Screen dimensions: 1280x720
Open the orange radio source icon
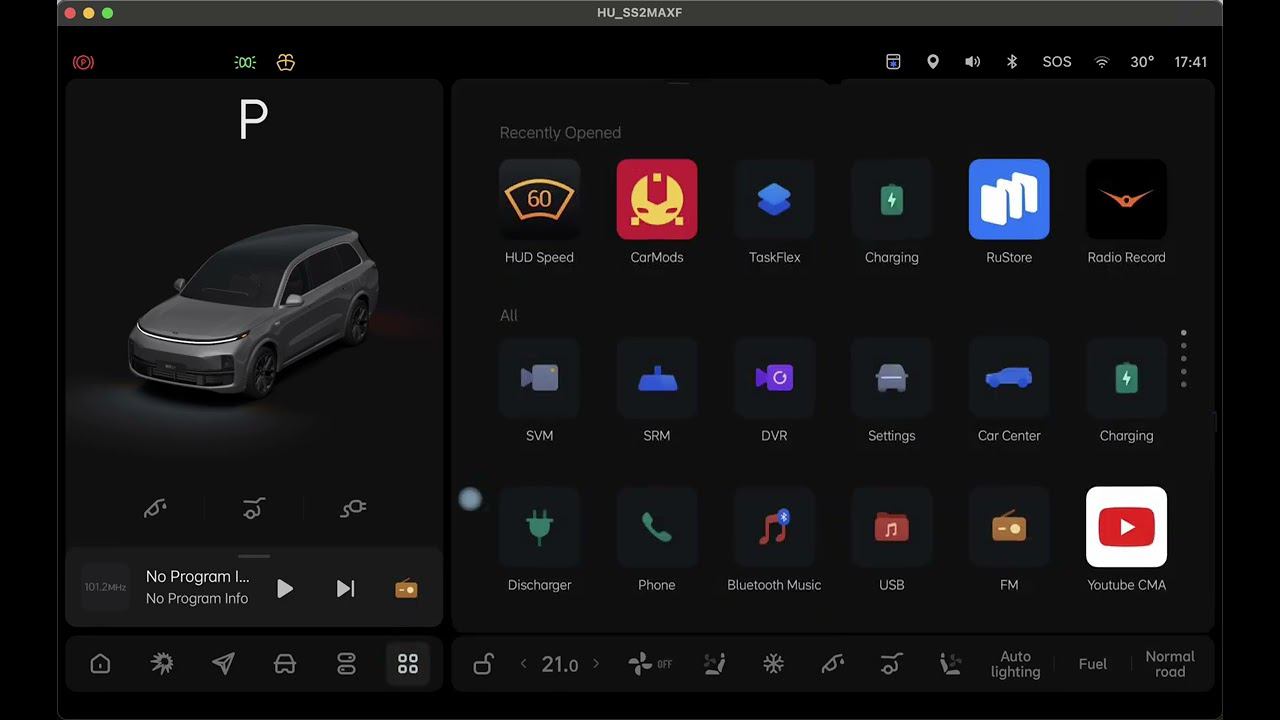tap(406, 588)
